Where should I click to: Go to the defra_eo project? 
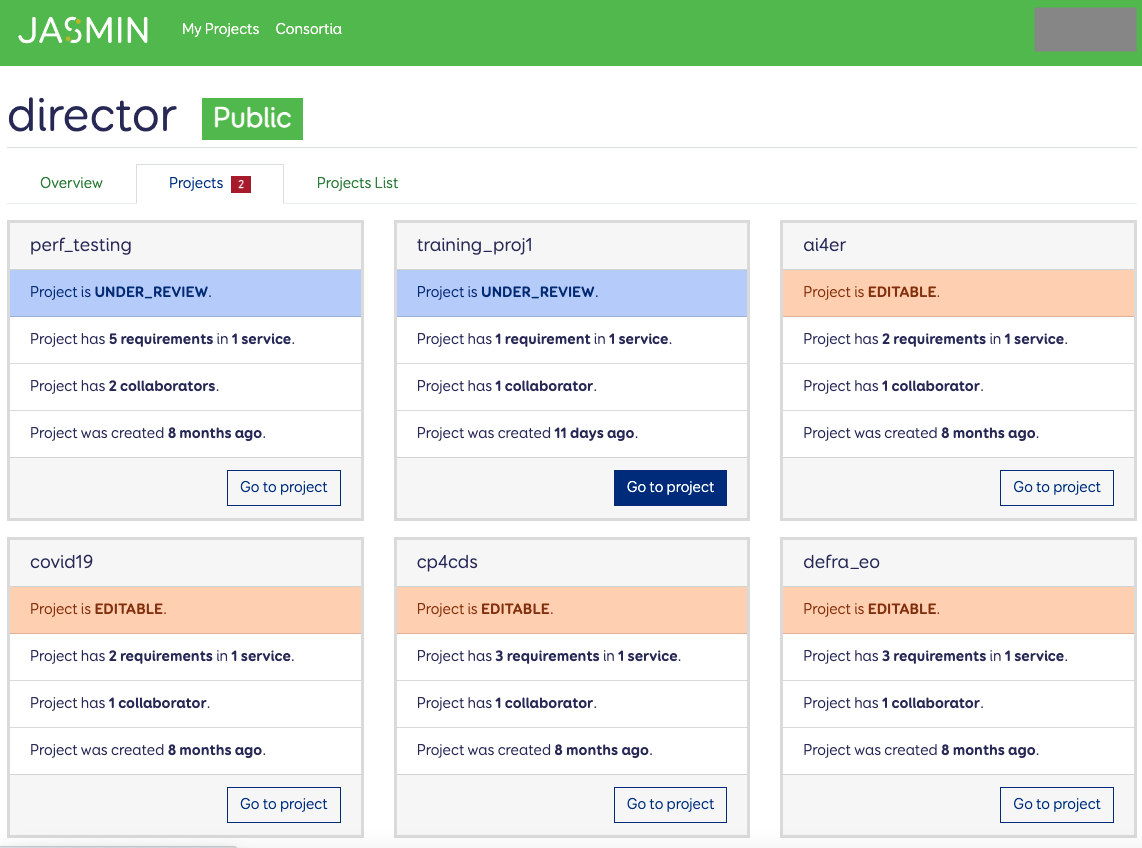point(1056,804)
